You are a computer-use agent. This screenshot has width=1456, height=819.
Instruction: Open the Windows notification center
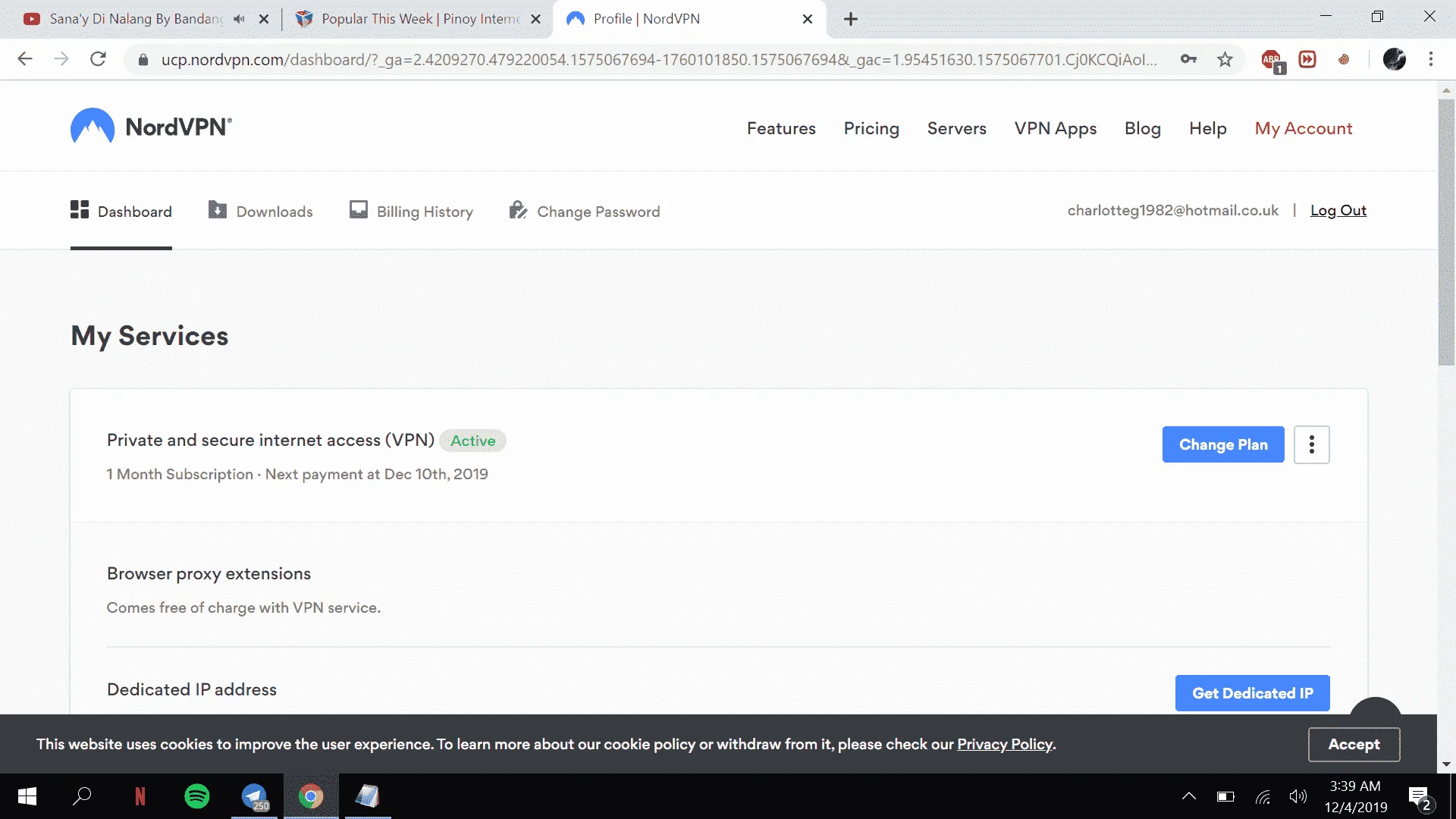[1420, 797]
